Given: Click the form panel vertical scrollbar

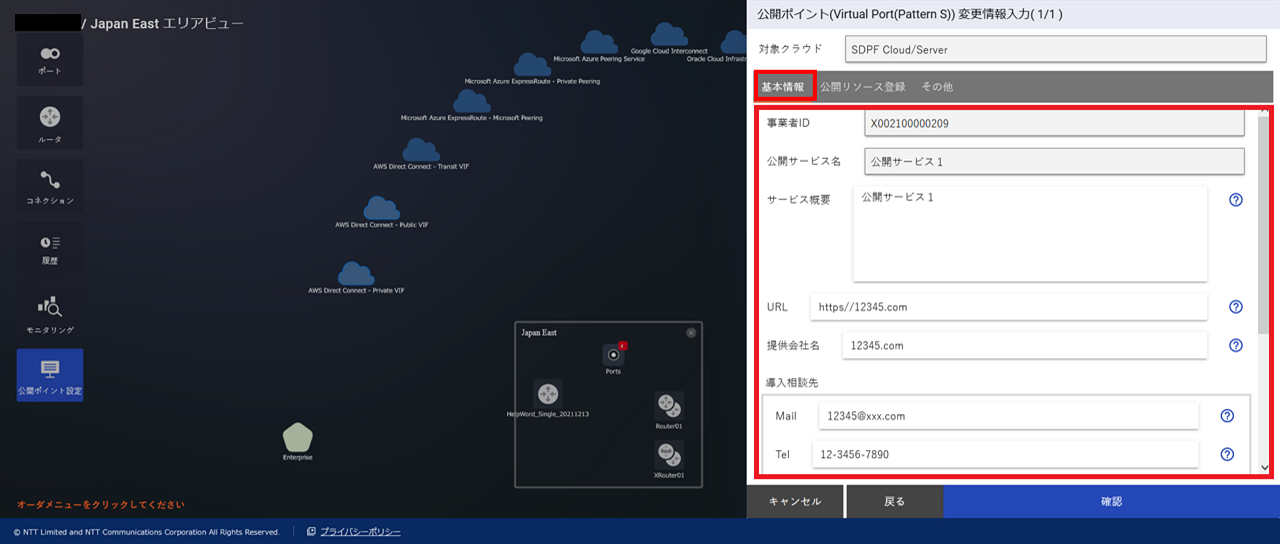Looking at the screenshot, I should point(1265,225).
